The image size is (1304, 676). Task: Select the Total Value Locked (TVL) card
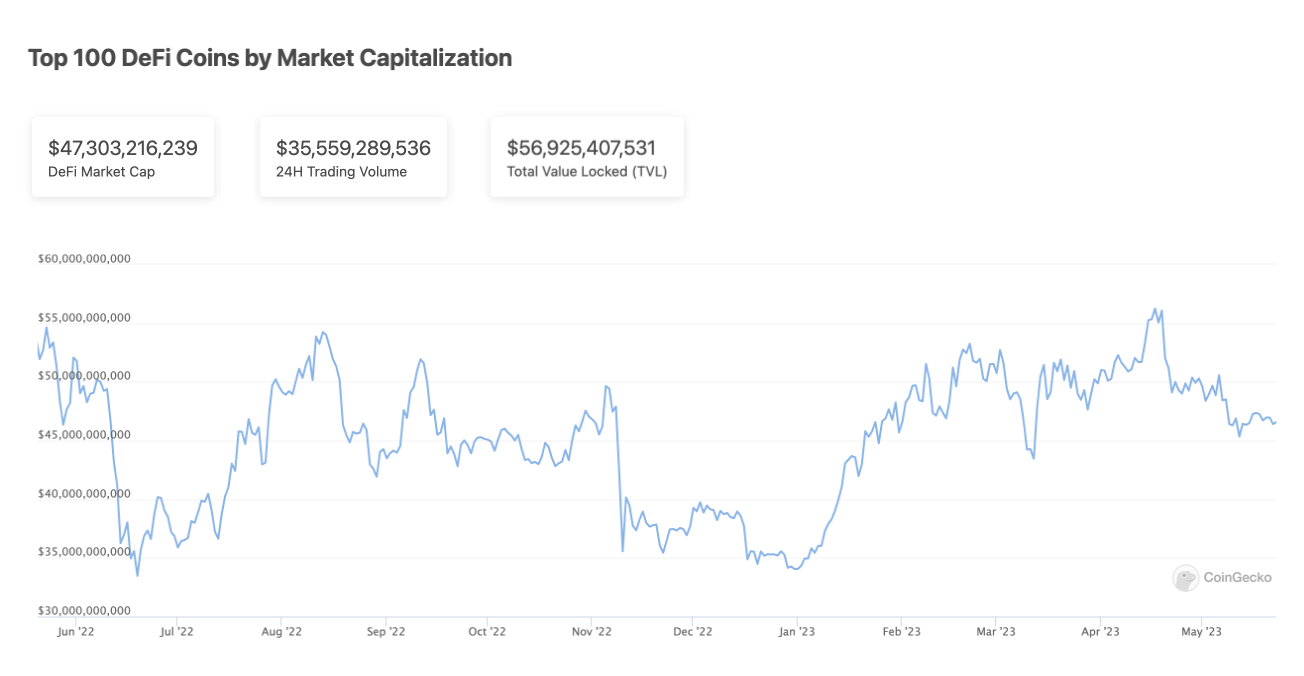587,157
